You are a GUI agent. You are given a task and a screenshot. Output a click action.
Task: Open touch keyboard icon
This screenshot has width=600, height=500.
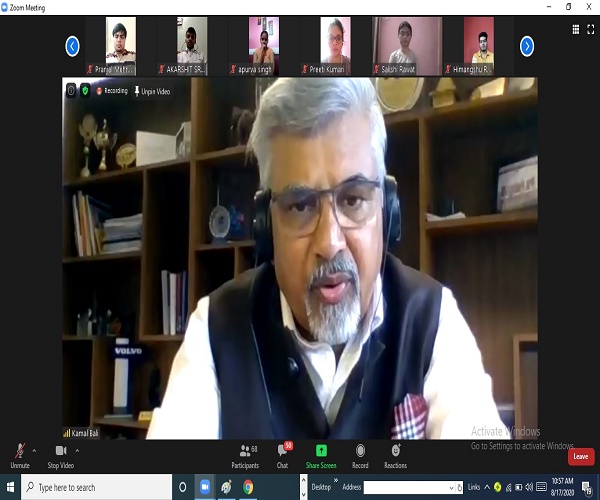541,487
